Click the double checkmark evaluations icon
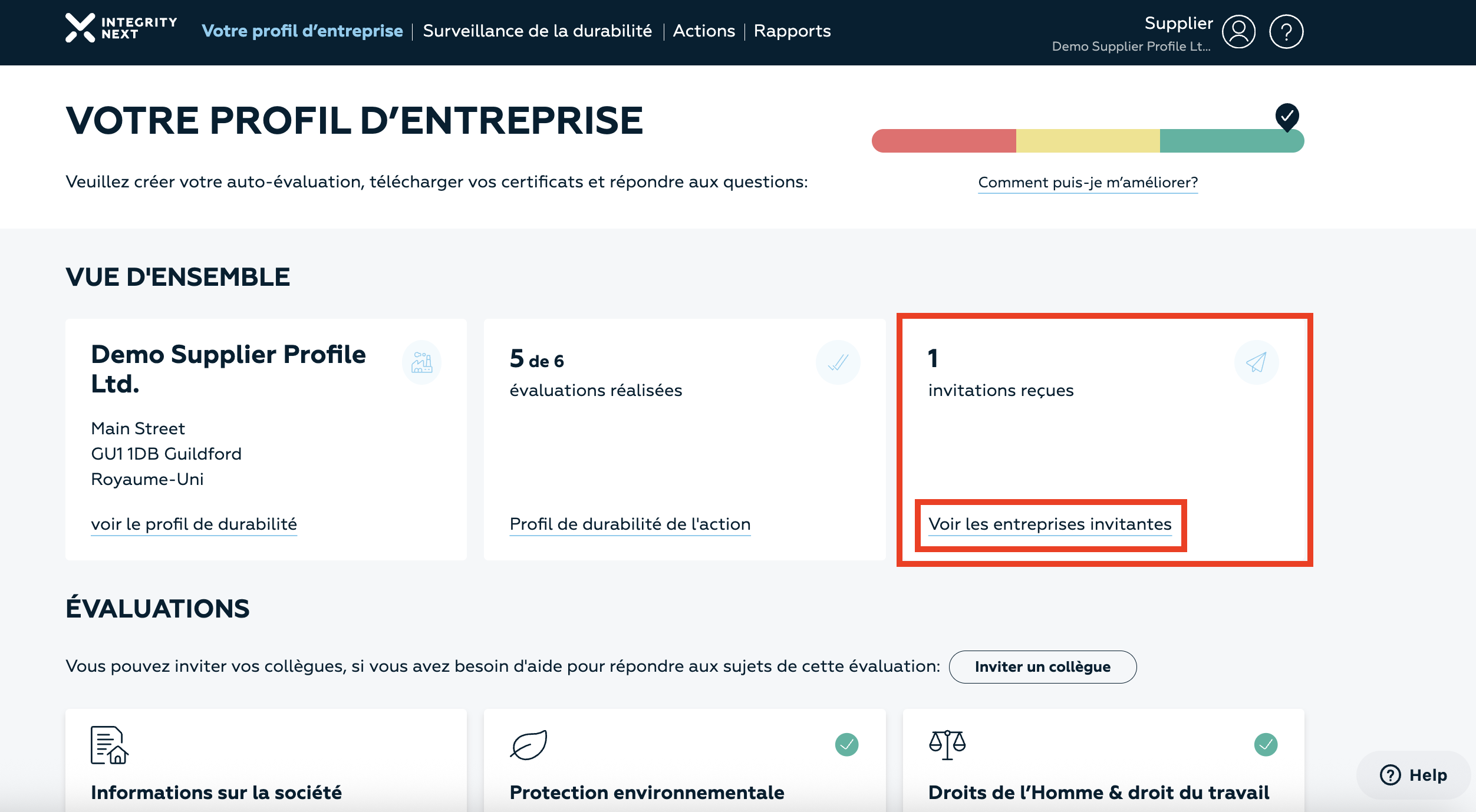 tap(838, 362)
